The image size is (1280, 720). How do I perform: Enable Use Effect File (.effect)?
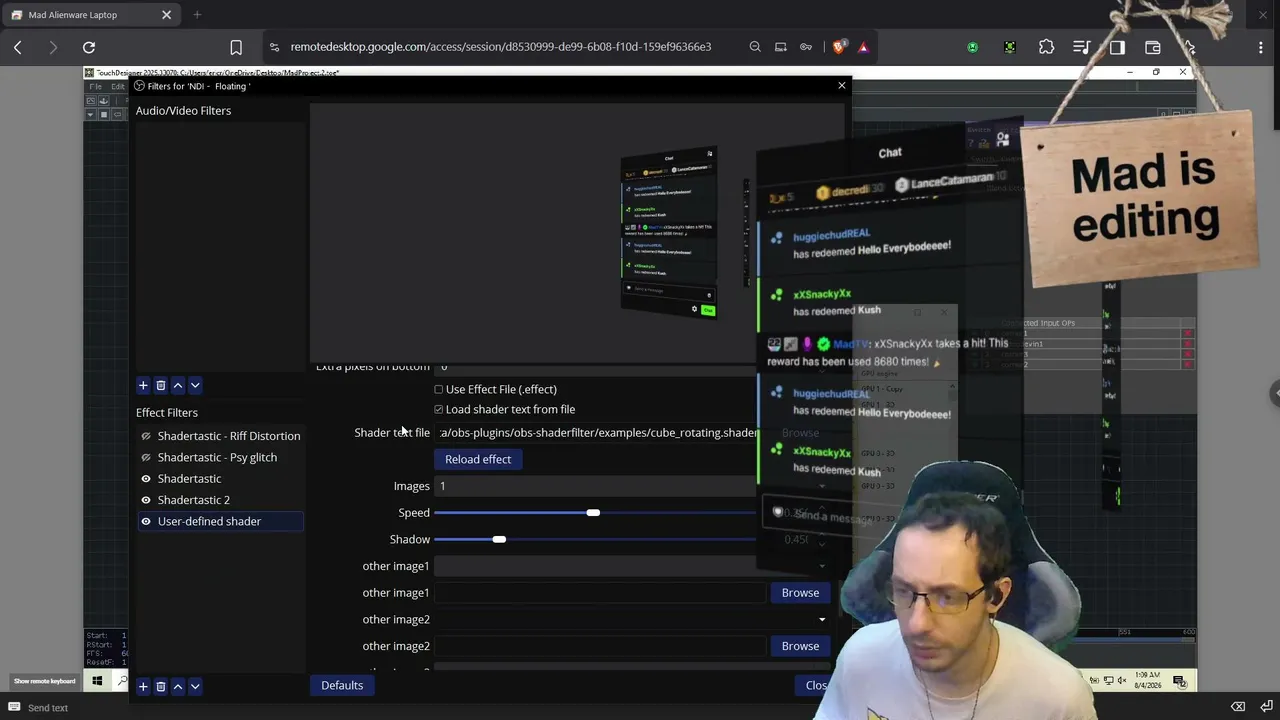tap(438, 389)
